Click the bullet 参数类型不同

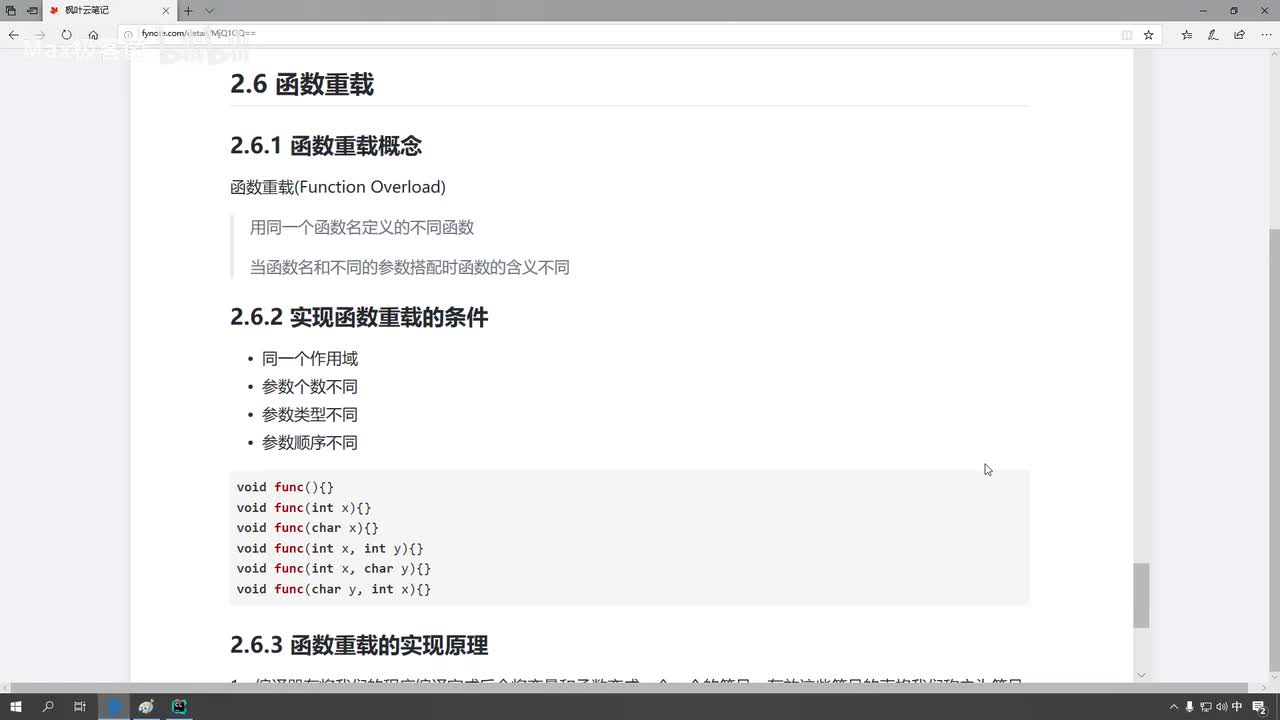click(310, 415)
